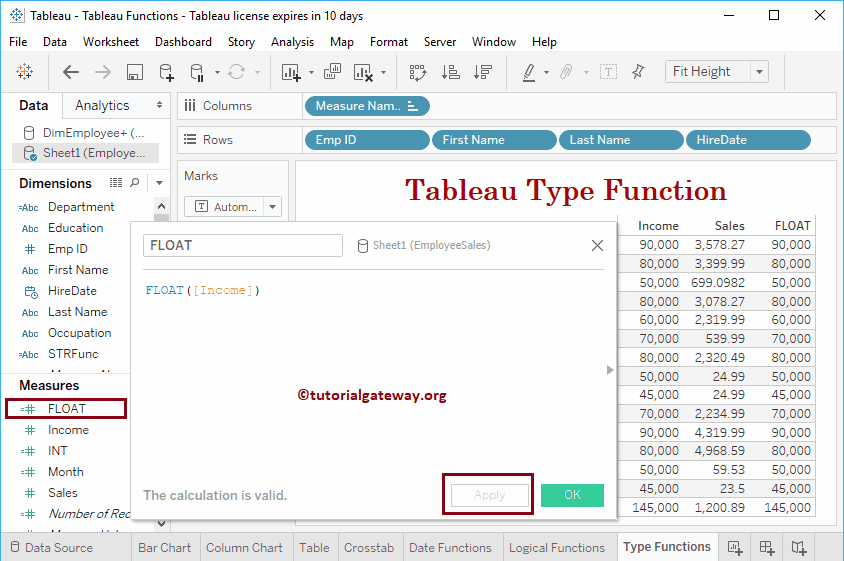The image size is (844, 561).
Task: Click the calculation name field FLOAT
Action: [243, 246]
